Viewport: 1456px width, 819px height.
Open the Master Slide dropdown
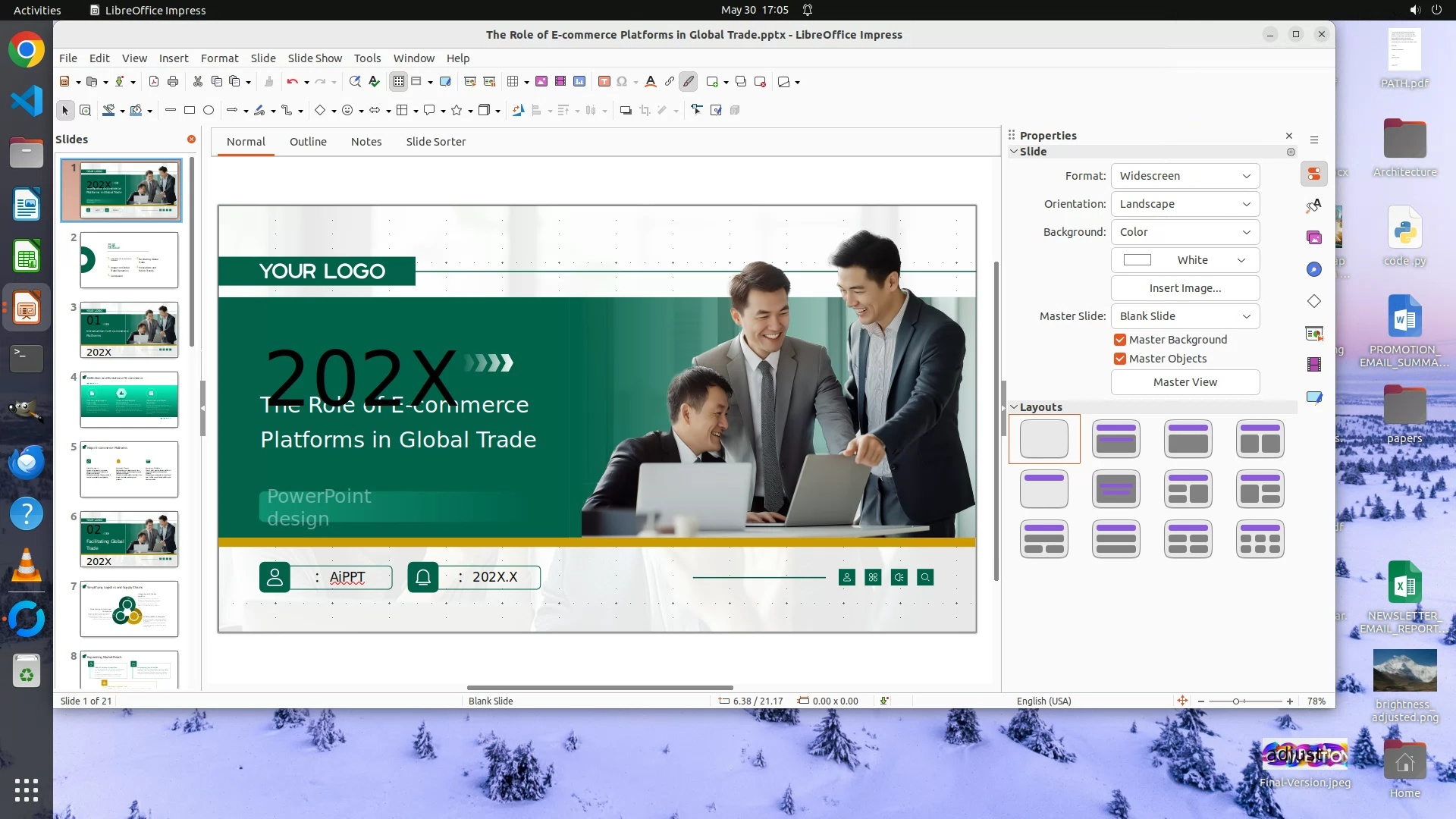[1185, 316]
